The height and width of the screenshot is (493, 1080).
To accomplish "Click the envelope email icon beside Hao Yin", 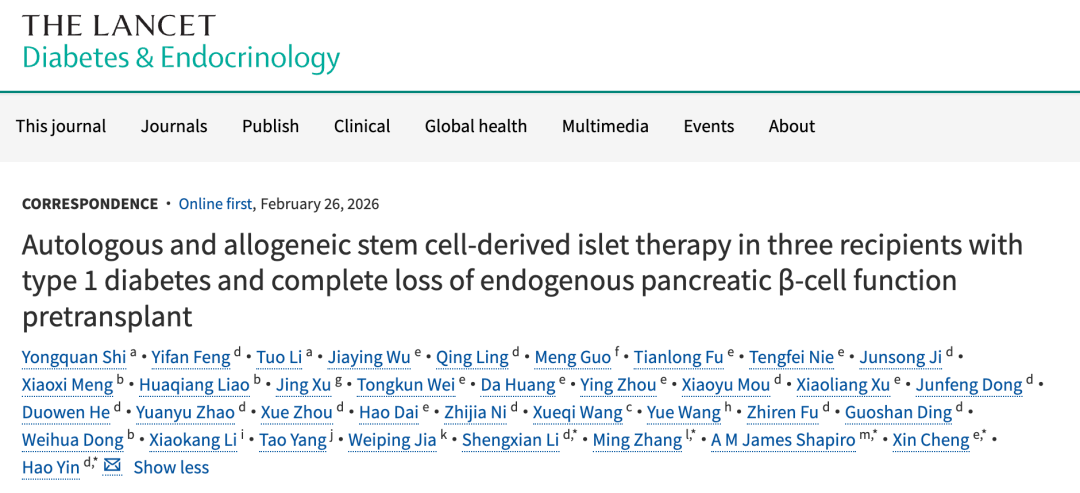I will click(112, 466).
